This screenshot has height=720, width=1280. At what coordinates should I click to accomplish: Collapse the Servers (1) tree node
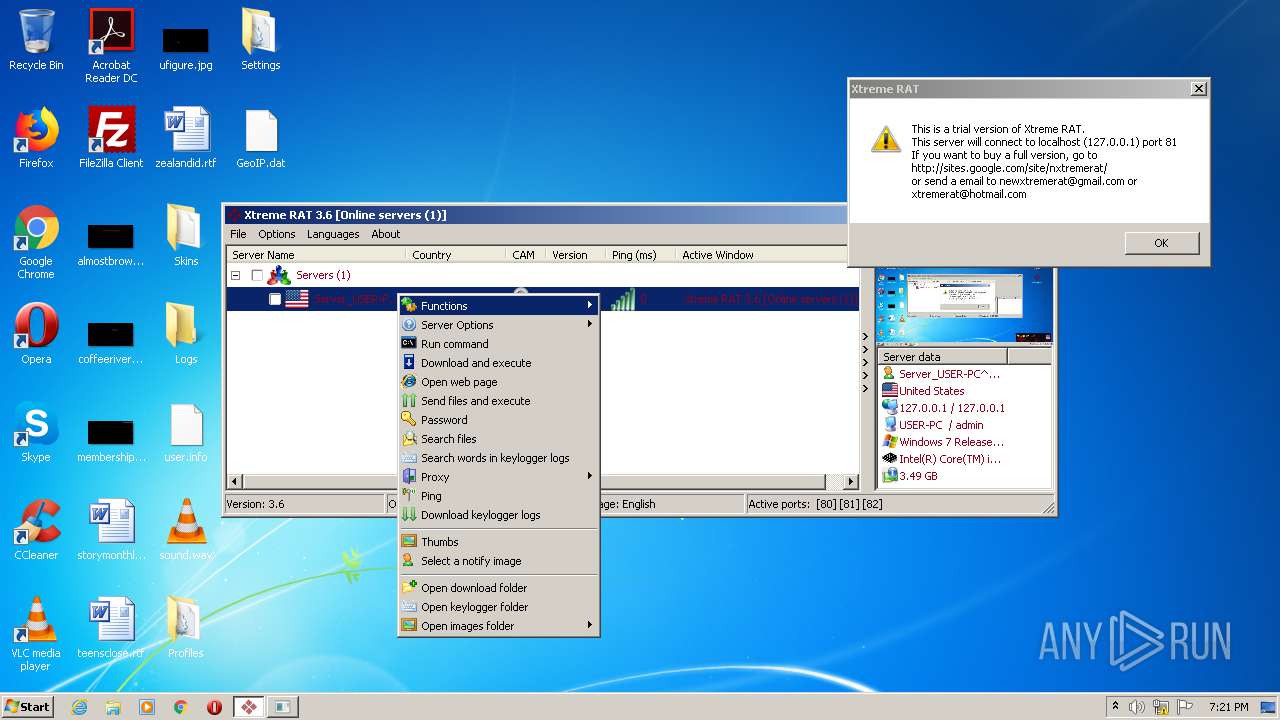pos(236,275)
